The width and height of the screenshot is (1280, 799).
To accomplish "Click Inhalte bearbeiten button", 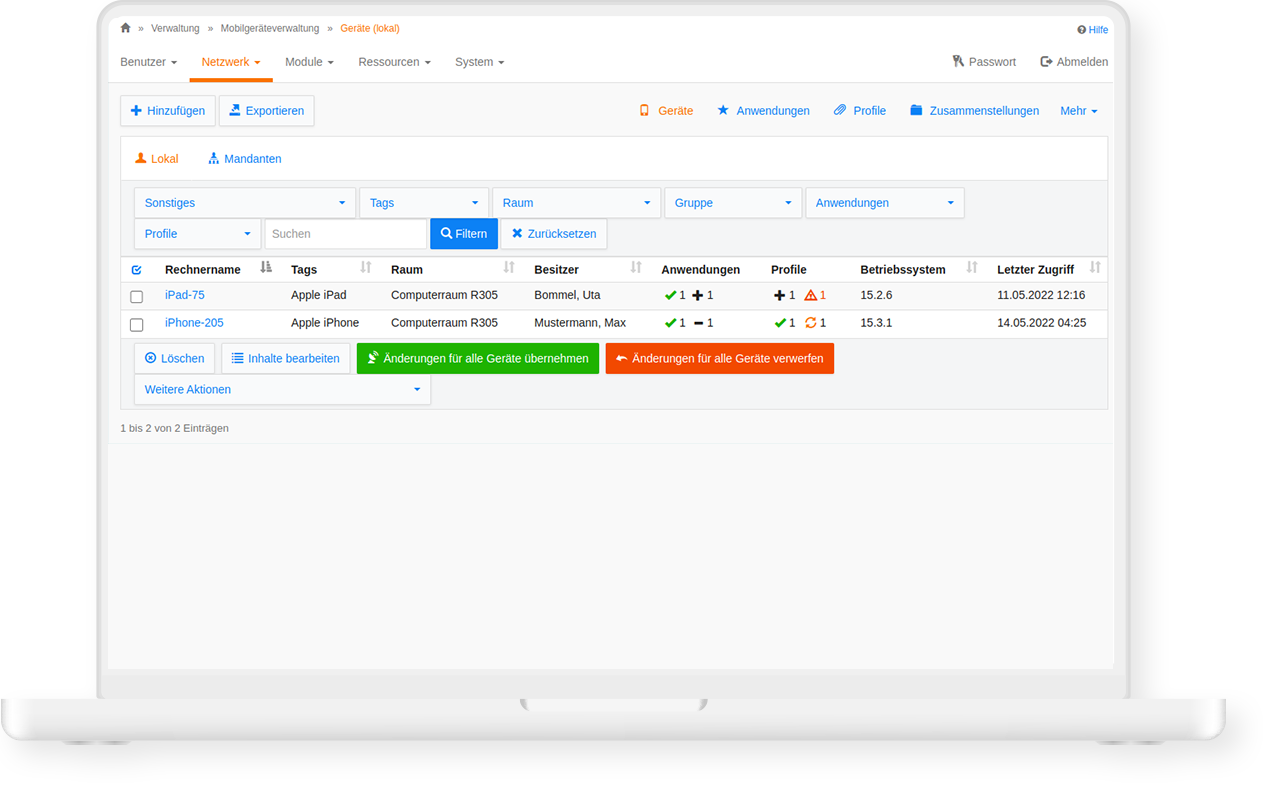I will point(286,359).
